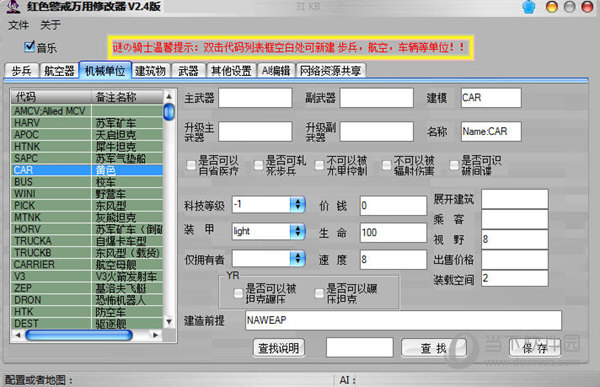Click list scroll down arrow

[x=169, y=322]
